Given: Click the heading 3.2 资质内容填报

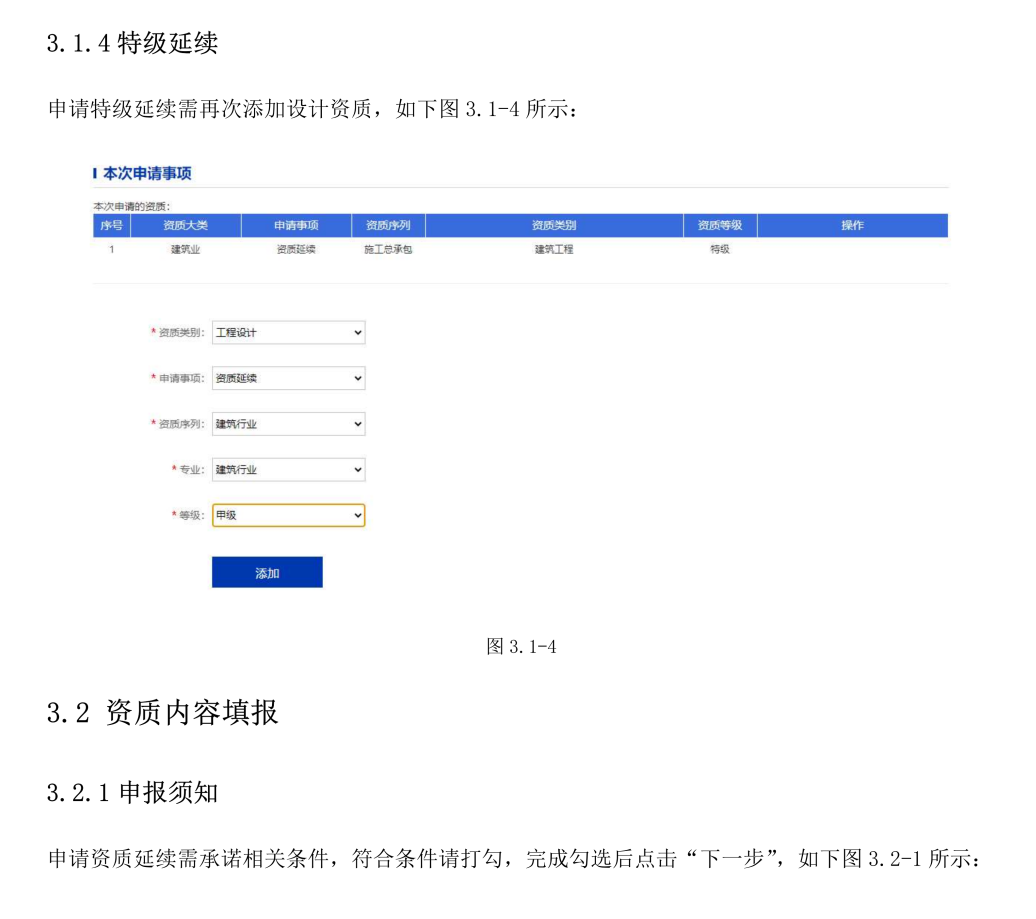Looking at the screenshot, I should click(163, 713).
